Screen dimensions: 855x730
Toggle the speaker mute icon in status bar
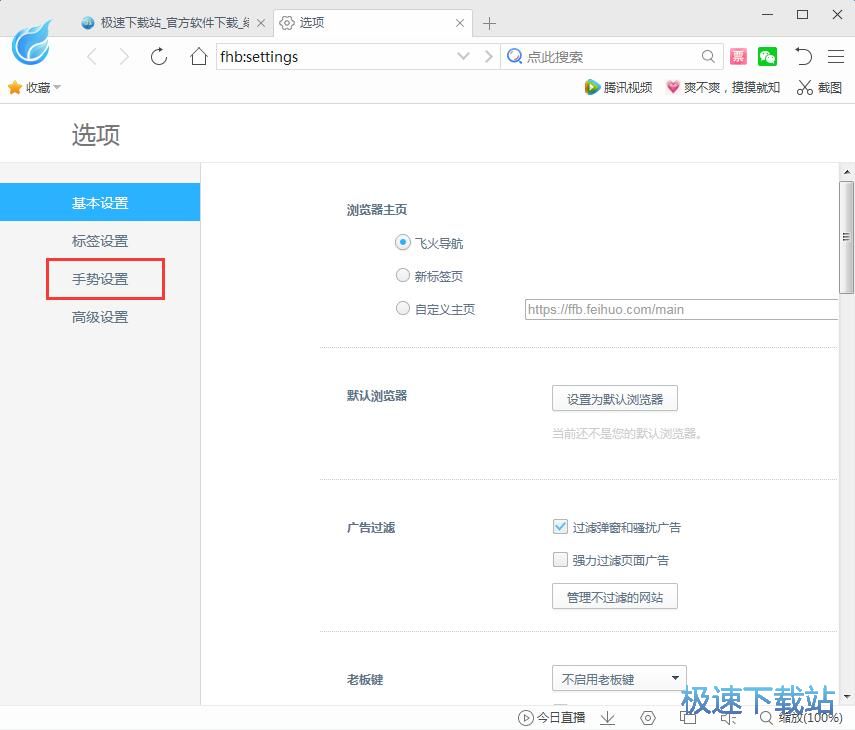point(728,719)
